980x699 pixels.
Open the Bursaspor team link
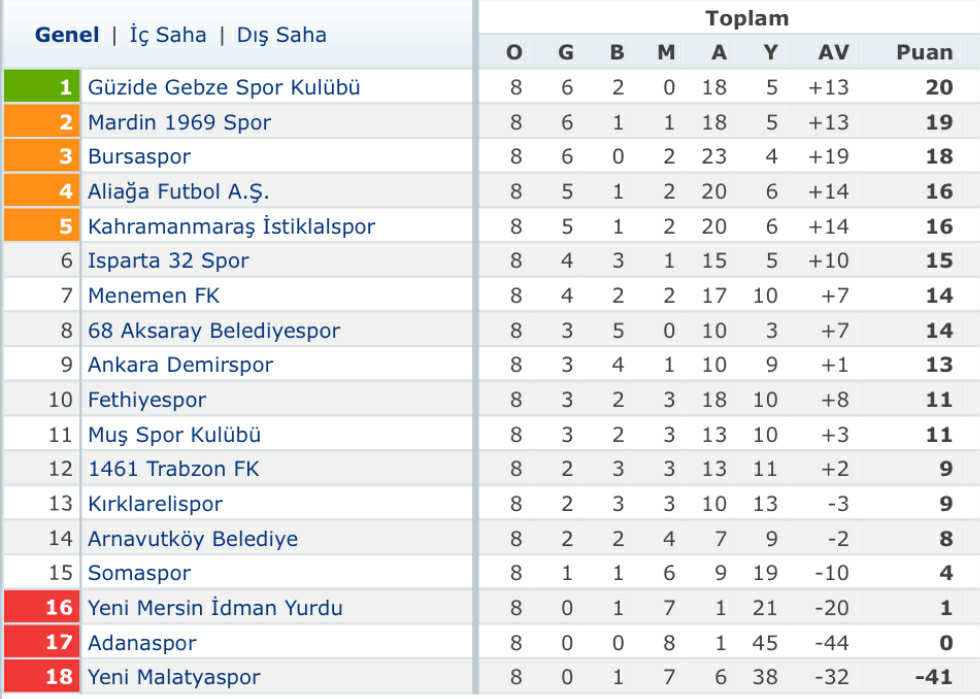point(139,157)
